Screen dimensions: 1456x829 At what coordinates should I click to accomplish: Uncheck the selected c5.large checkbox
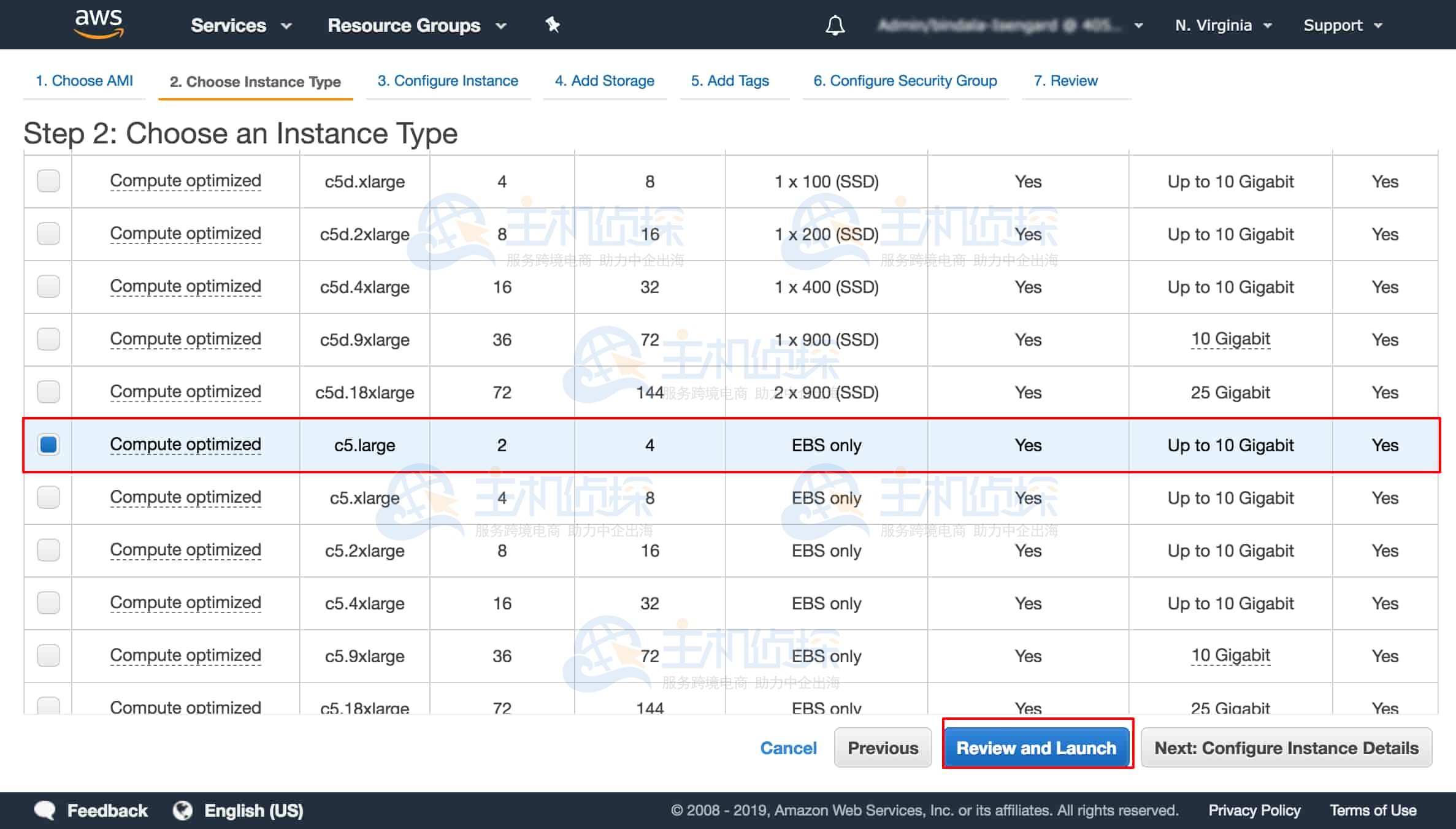(48, 445)
